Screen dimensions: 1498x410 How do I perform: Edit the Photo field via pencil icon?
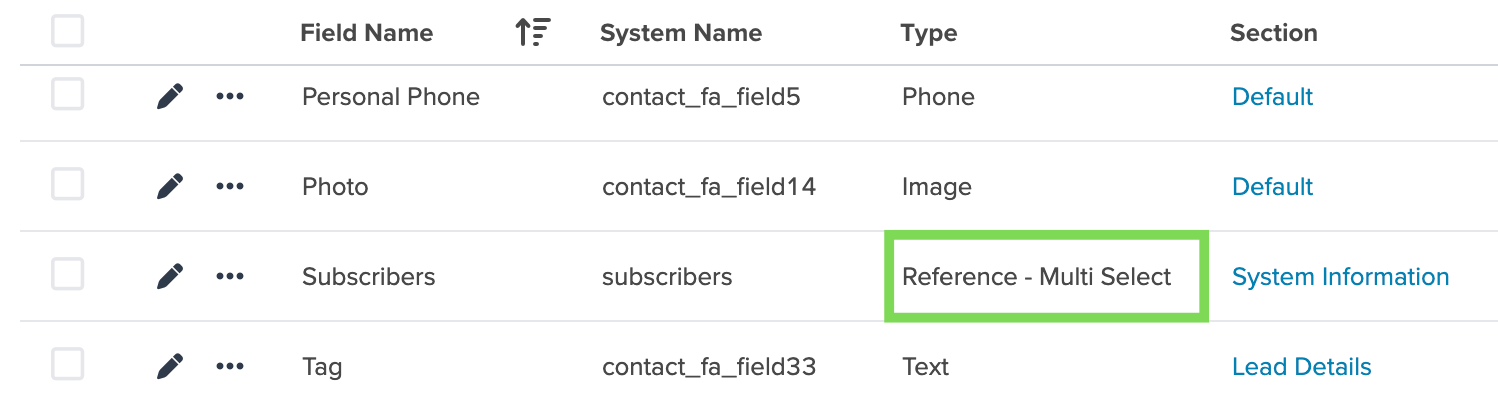tap(170, 187)
